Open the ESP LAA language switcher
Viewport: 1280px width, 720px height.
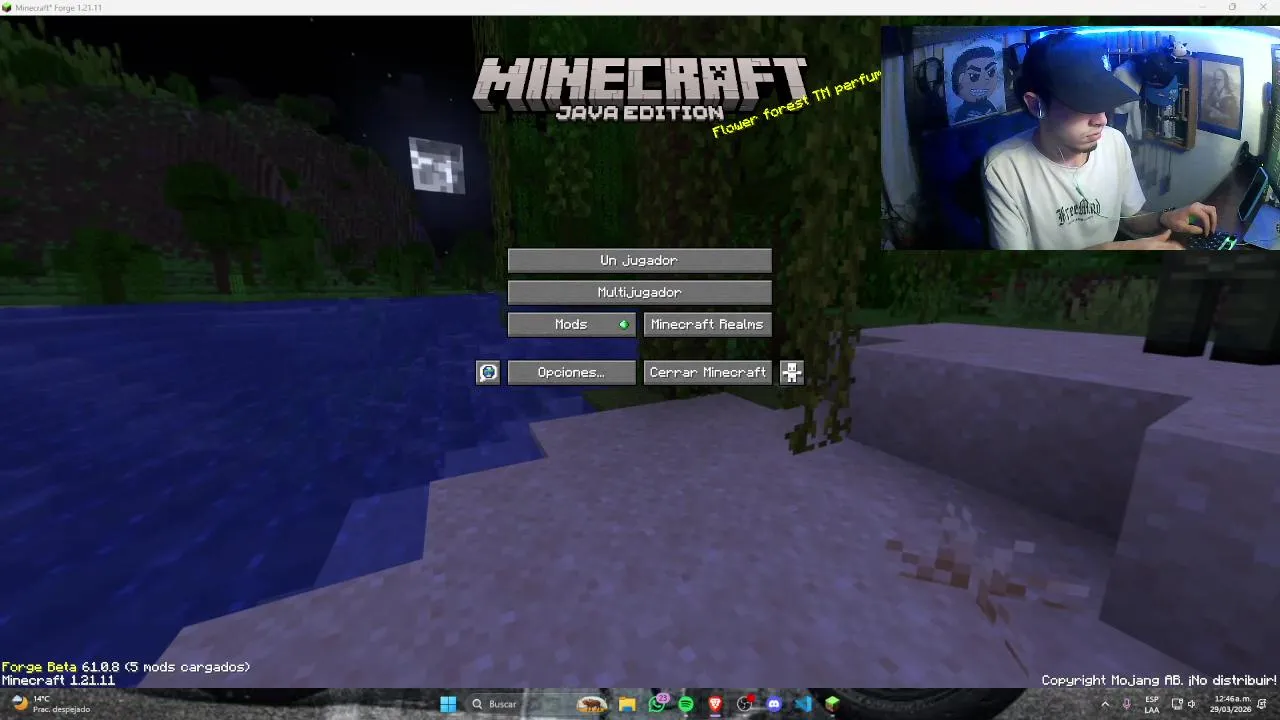click(x=1152, y=704)
